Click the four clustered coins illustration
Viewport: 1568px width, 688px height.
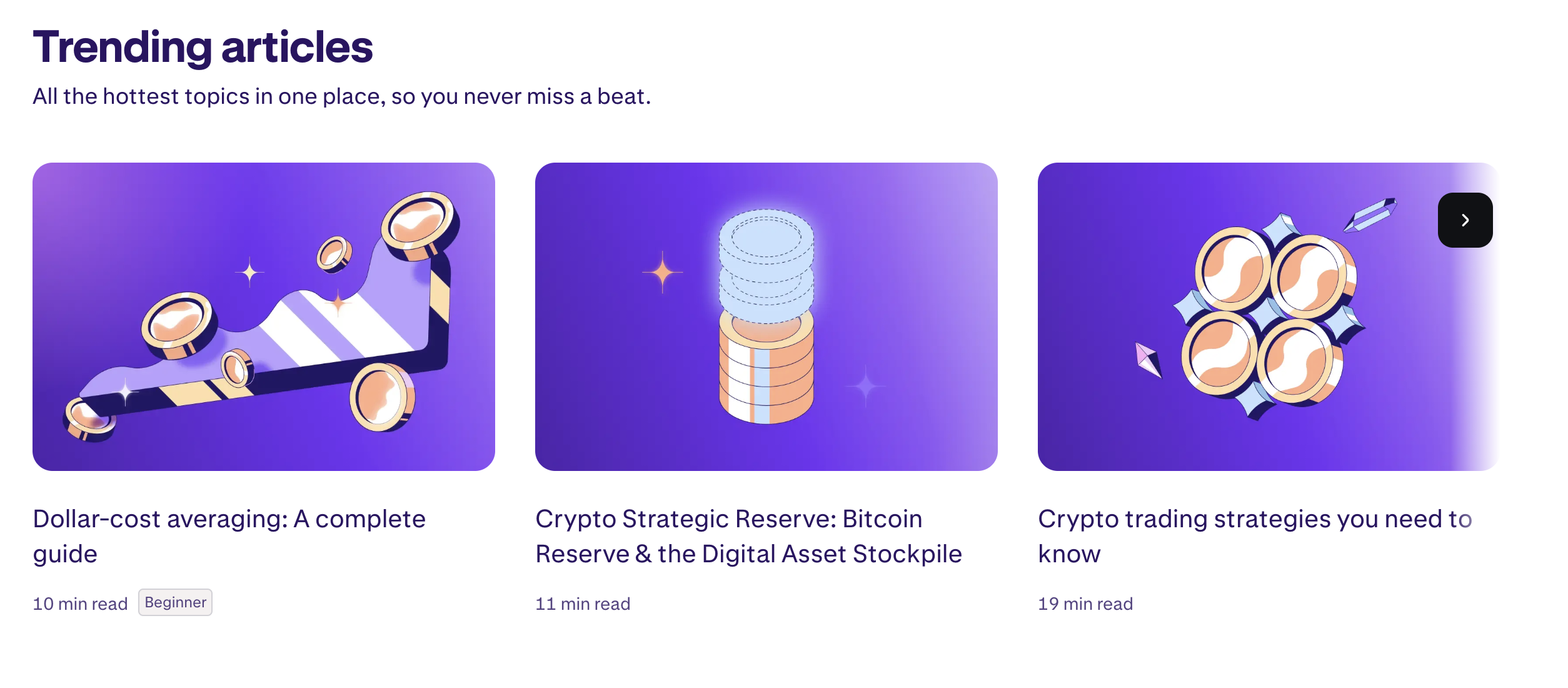(1269, 317)
